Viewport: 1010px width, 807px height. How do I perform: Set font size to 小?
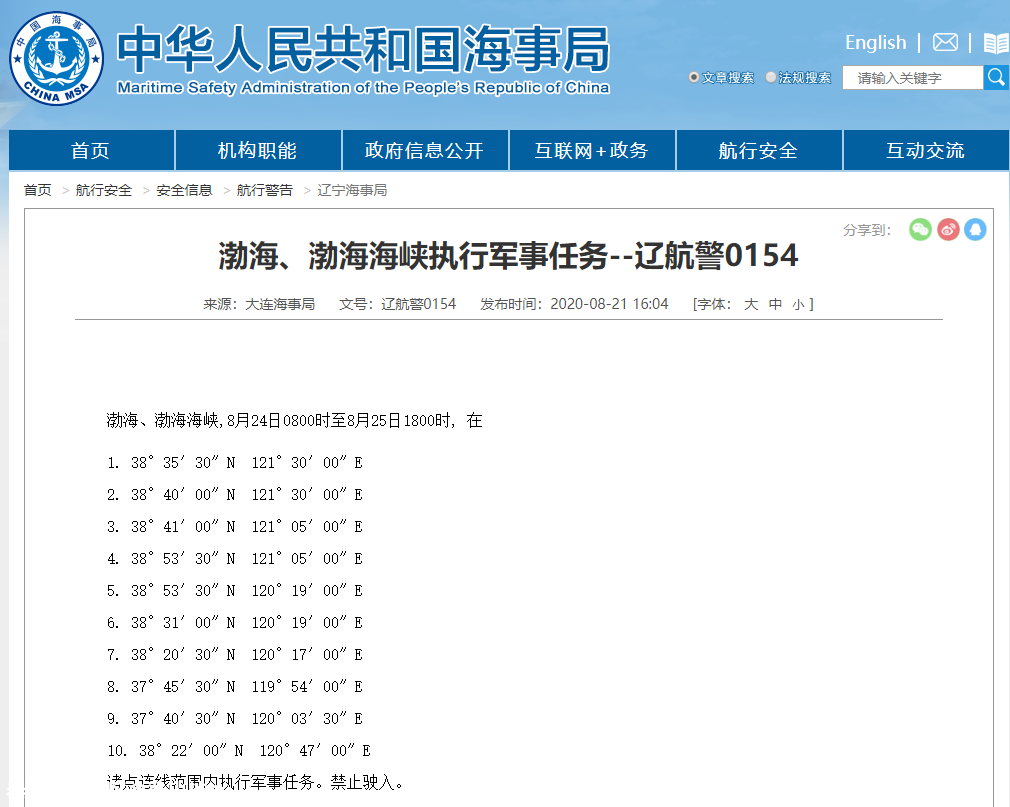(798, 304)
